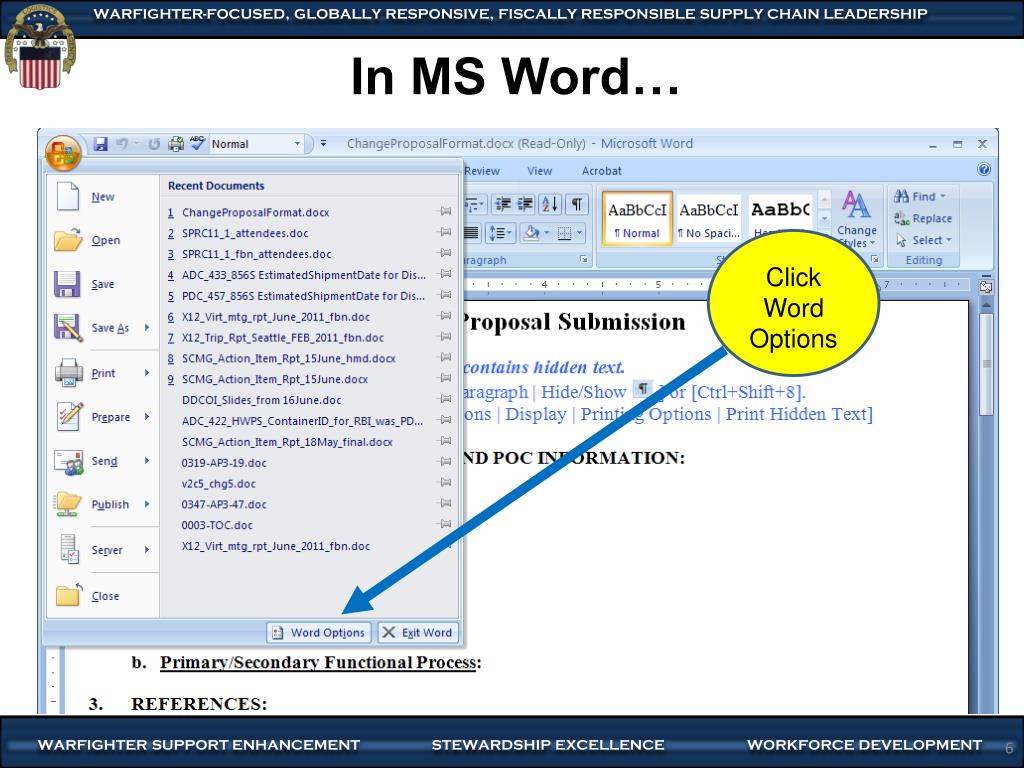
Task: Pin DDCOI_Slides_from 16June.doc recent entry
Action: [445, 399]
